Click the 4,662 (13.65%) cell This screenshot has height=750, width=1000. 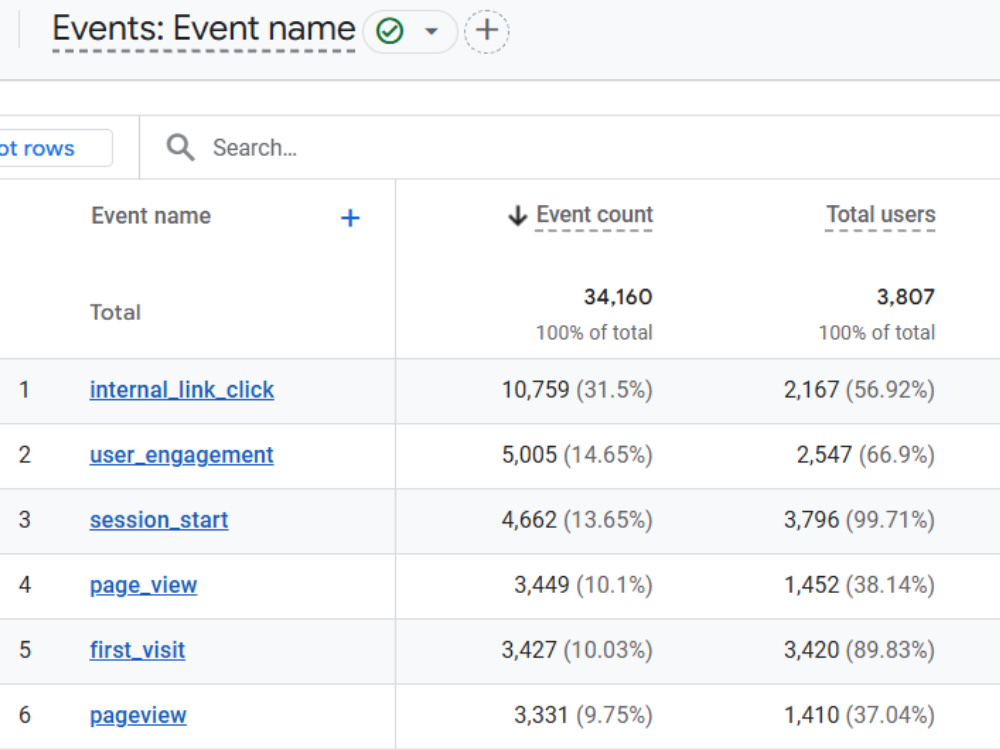[577, 520]
